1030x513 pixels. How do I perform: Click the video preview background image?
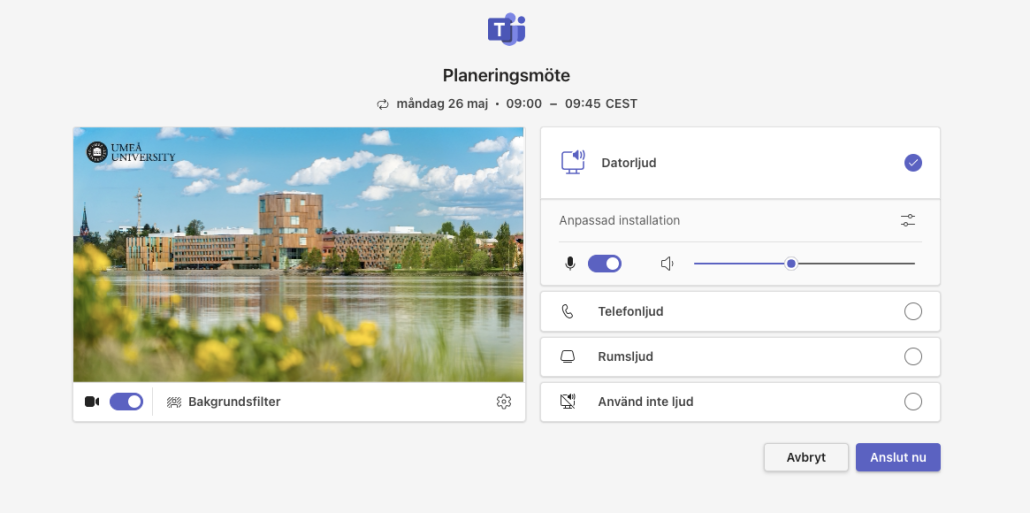click(299, 255)
